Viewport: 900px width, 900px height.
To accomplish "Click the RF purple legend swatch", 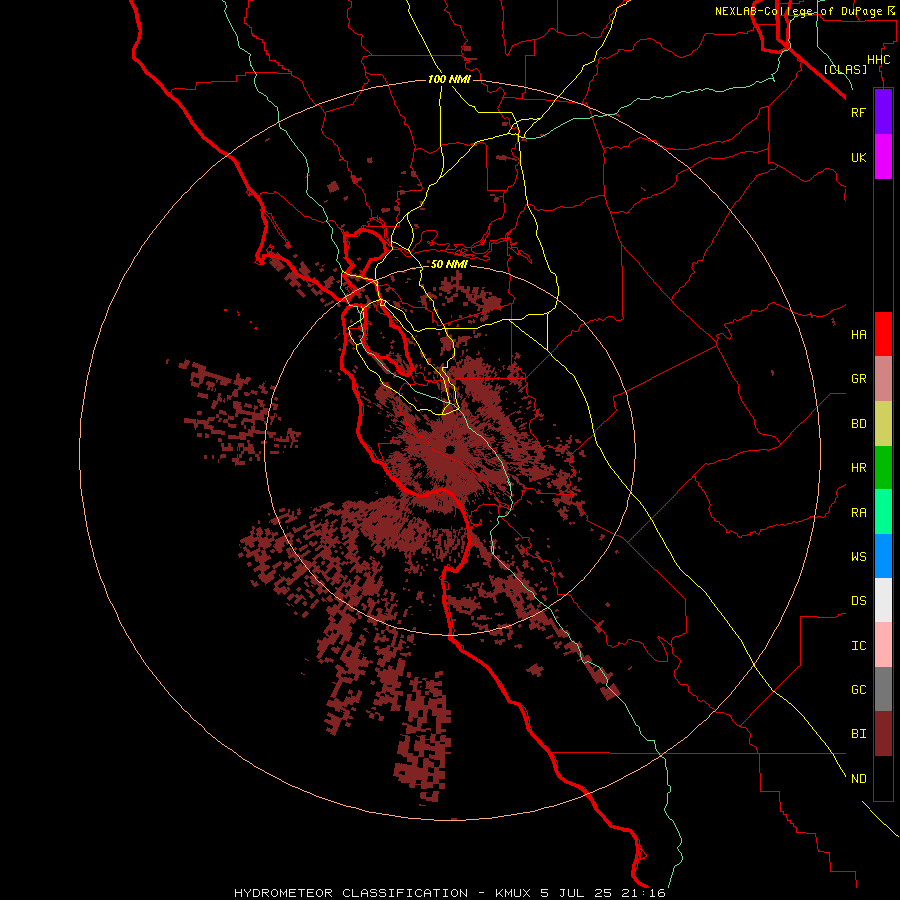I will [x=883, y=112].
